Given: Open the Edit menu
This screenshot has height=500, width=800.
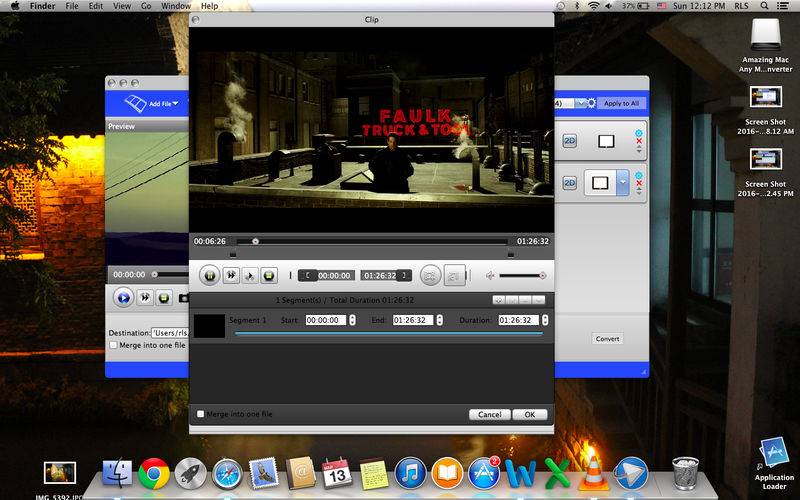Looking at the screenshot, I should pos(95,6).
